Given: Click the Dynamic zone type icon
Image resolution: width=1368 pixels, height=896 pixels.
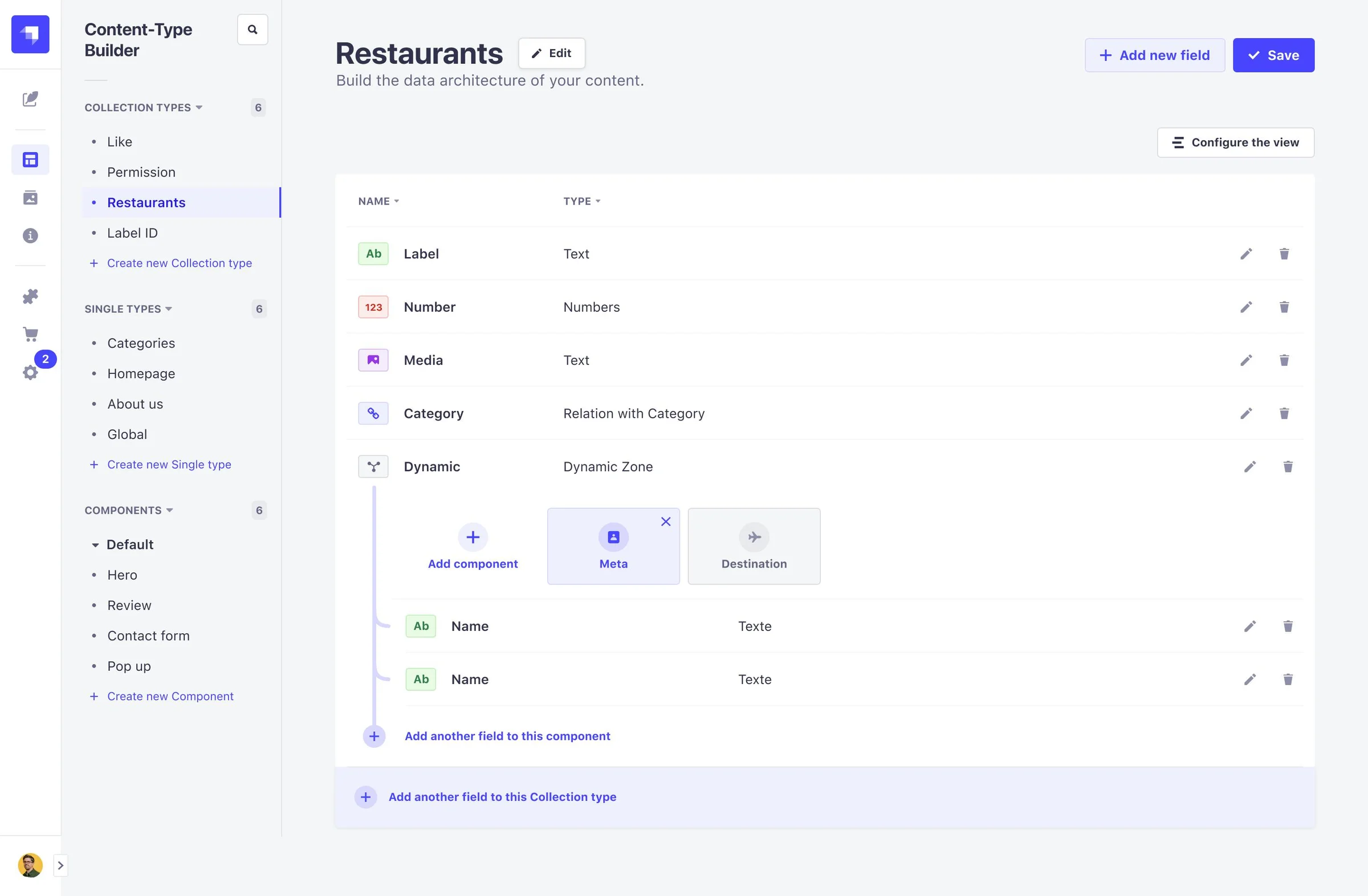Looking at the screenshot, I should (x=373, y=467).
